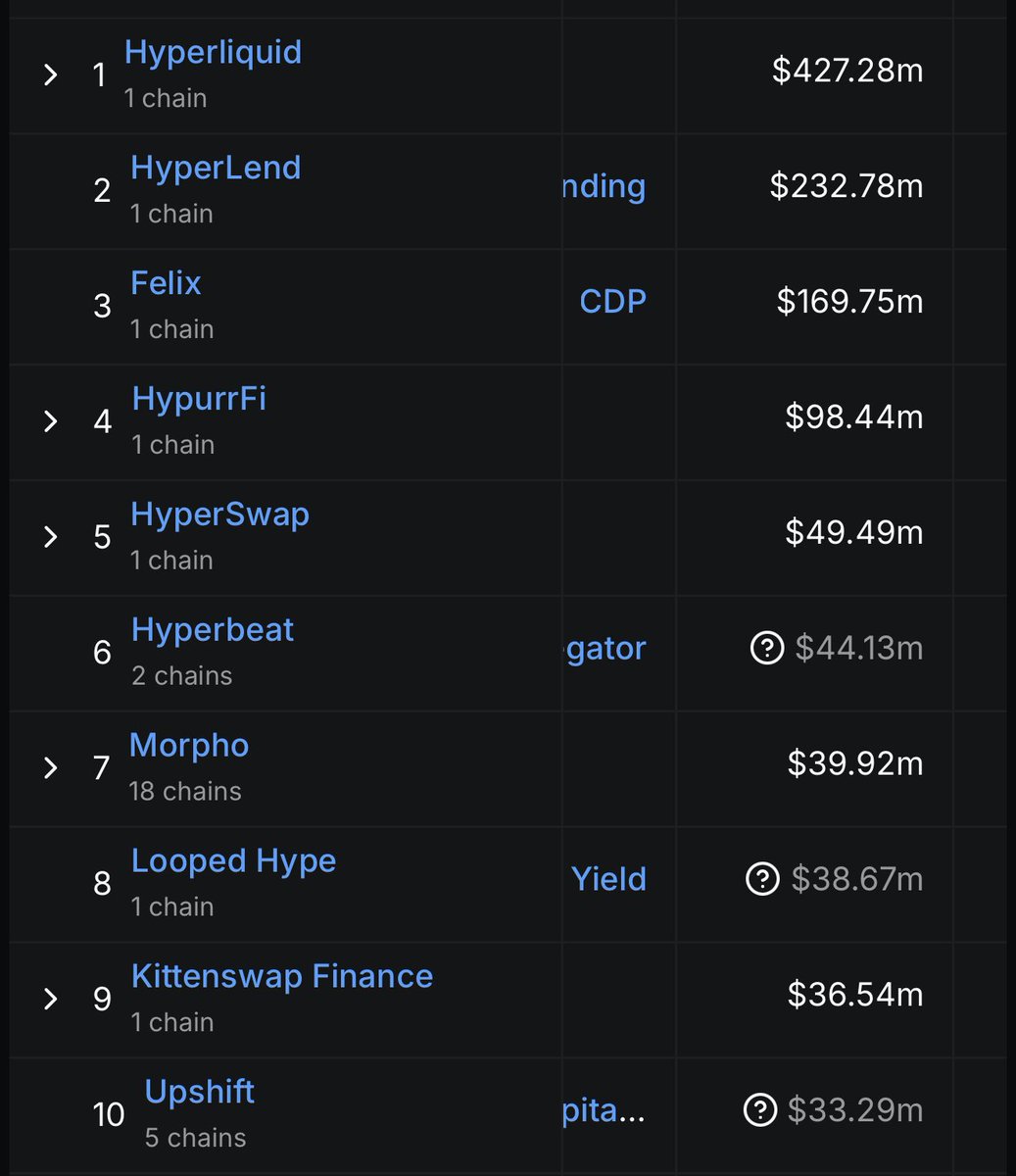This screenshot has height=1176, width=1016.
Task: Open the HyperSwap protocol link
Action: click(220, 514)
